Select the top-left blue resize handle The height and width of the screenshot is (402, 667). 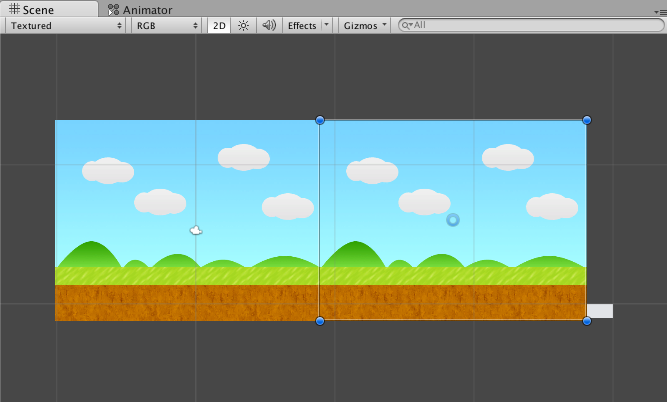320,120
